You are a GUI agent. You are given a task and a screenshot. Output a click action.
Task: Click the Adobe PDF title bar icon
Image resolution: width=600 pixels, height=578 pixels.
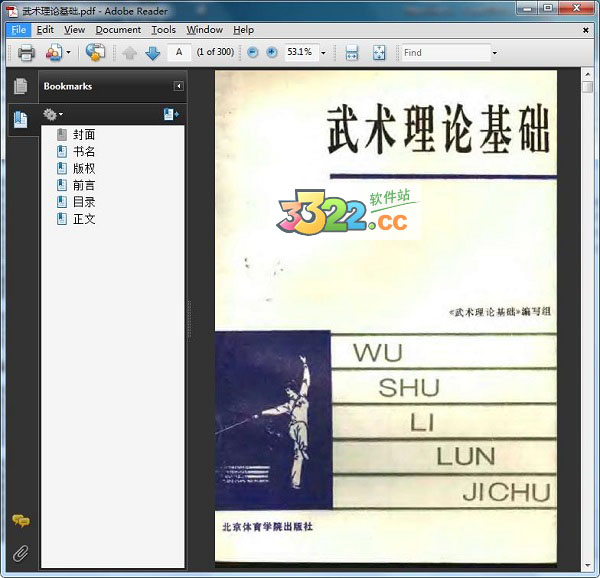click(x=13, y=11)
